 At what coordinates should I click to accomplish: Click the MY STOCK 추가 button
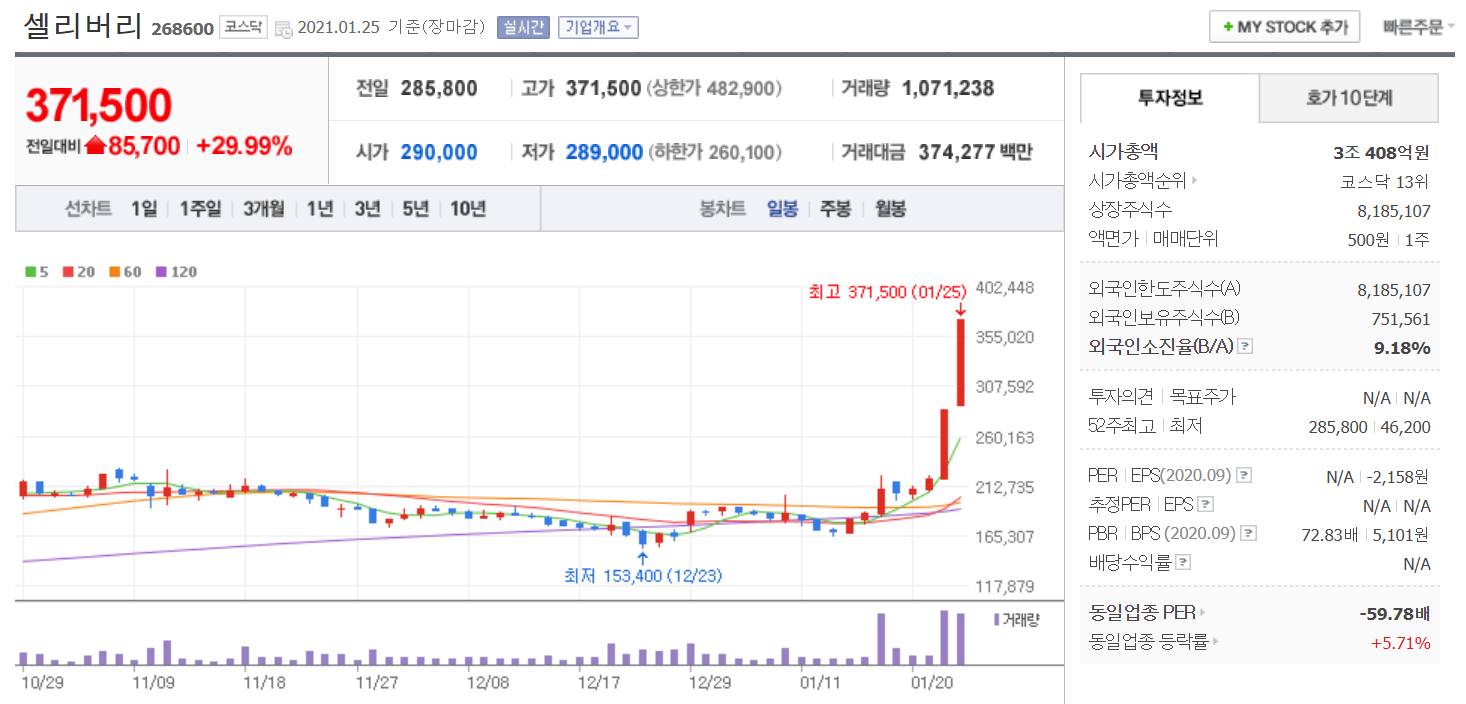click(x=1284, y=27)
